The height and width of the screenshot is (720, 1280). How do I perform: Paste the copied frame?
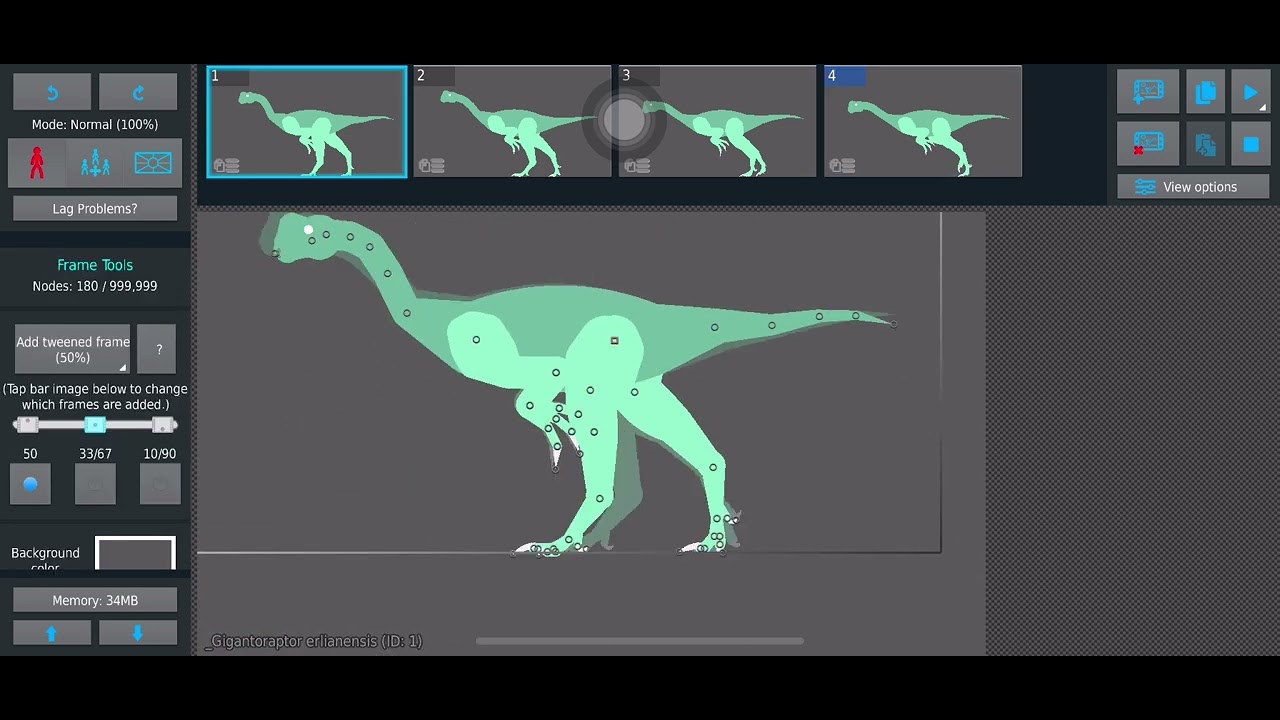pos(1205,144)
